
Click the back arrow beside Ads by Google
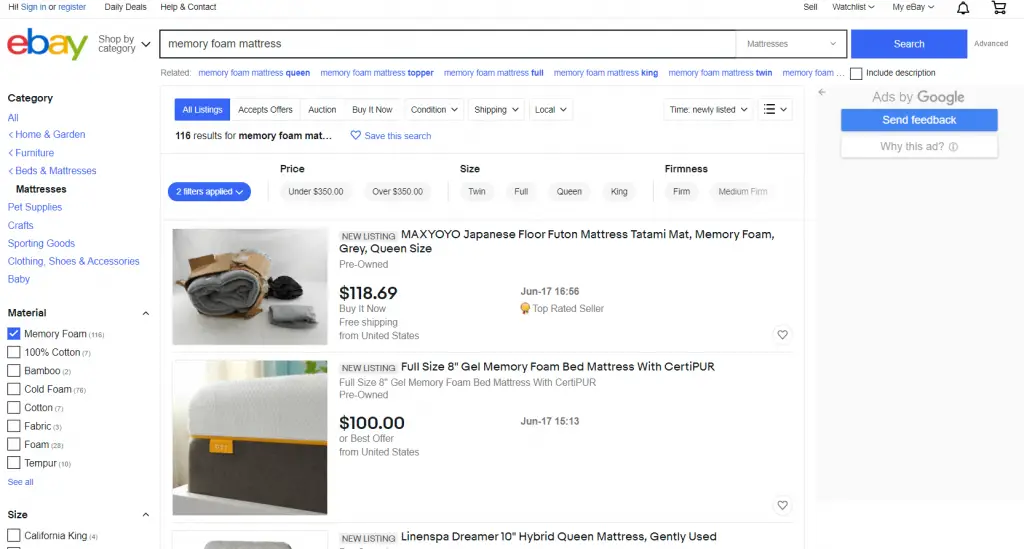822,92
